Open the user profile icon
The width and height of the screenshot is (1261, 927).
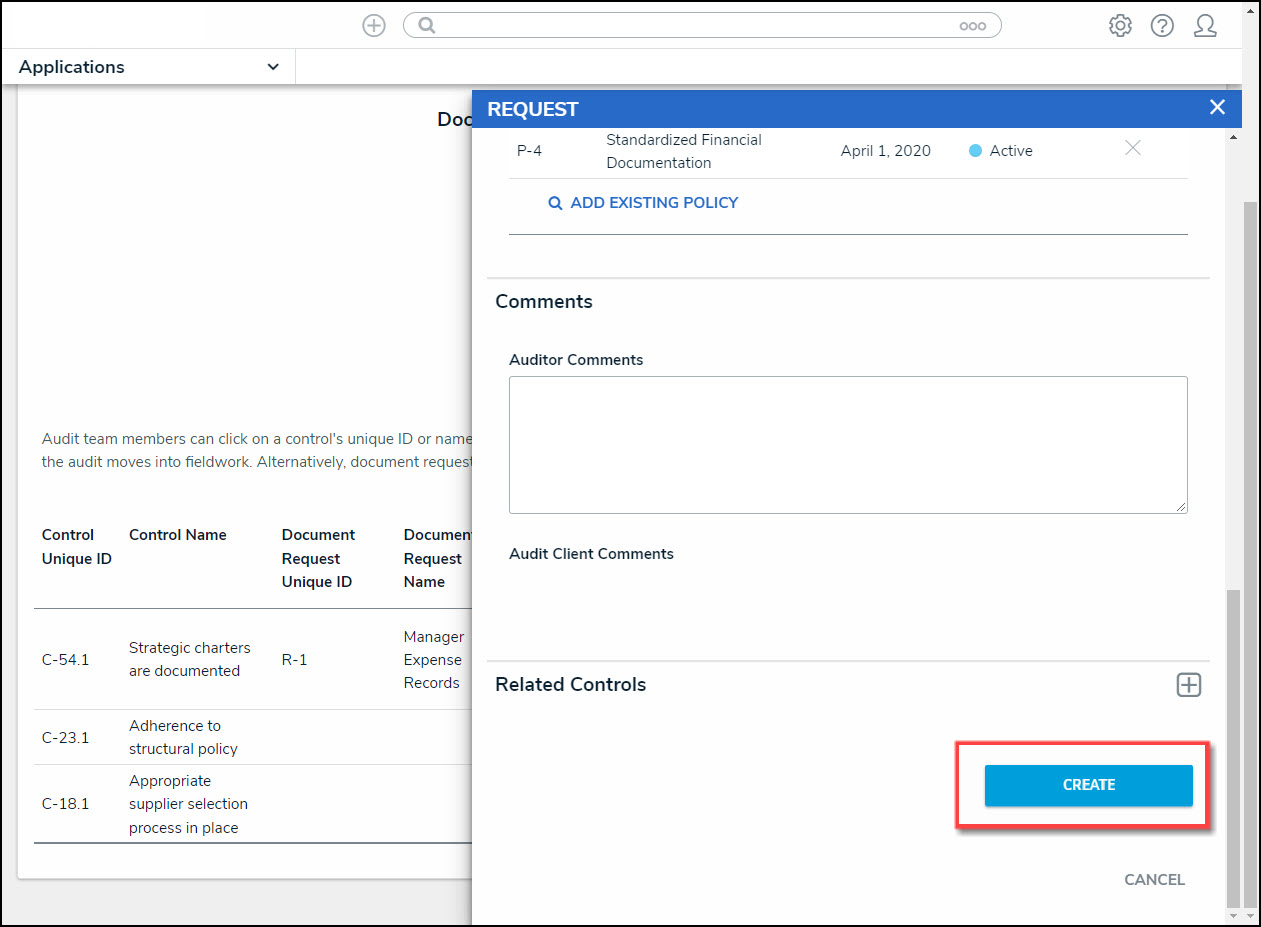click(1205, 26)
